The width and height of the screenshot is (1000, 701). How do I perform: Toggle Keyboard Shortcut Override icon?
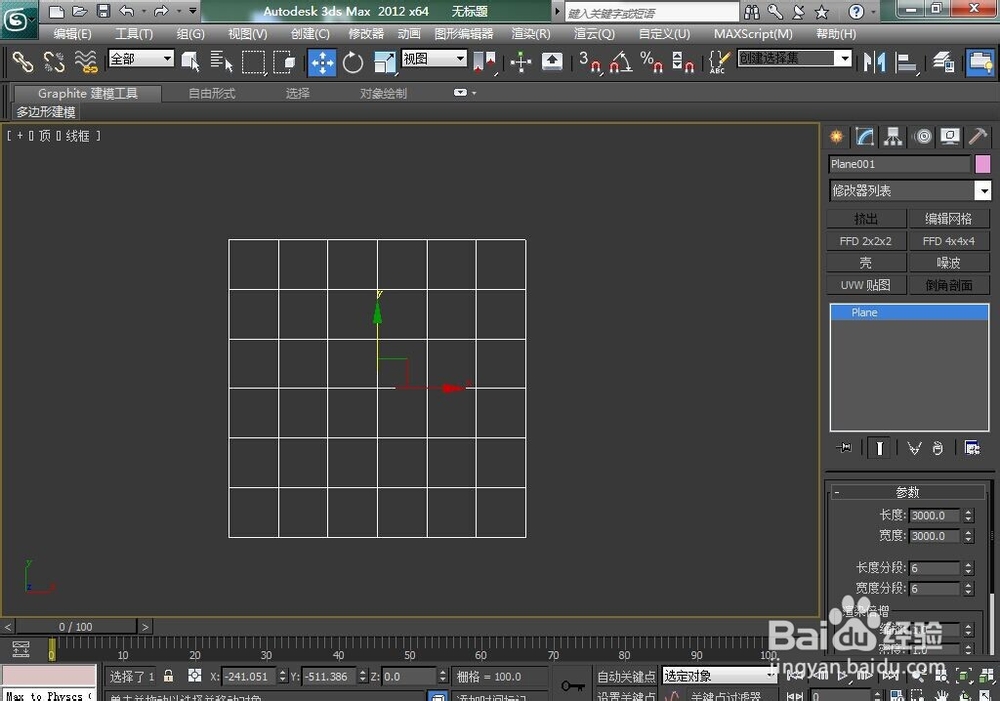(x=552, y=62)
